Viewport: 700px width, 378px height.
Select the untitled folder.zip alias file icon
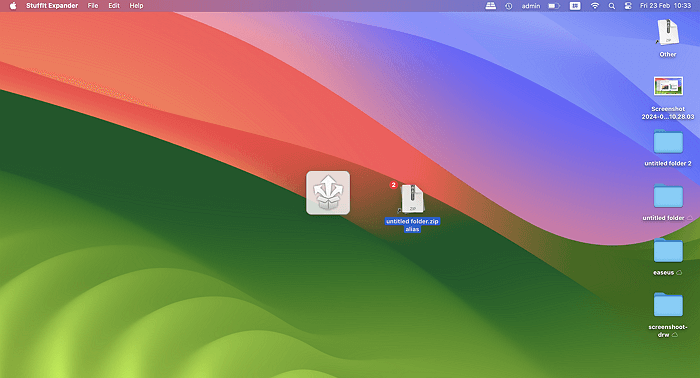coord(412,199)
